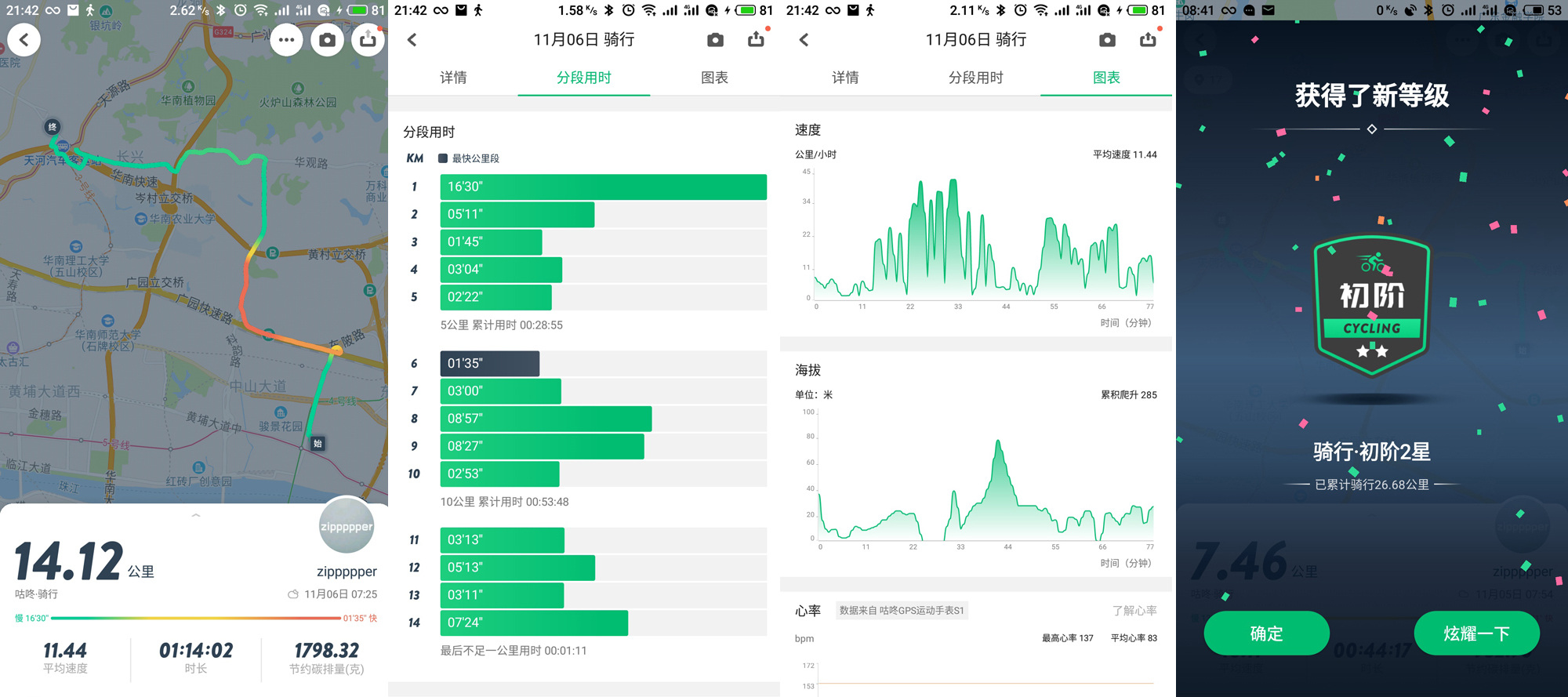Tap share icon on 图表 screen

click(x=1148, y=39)
